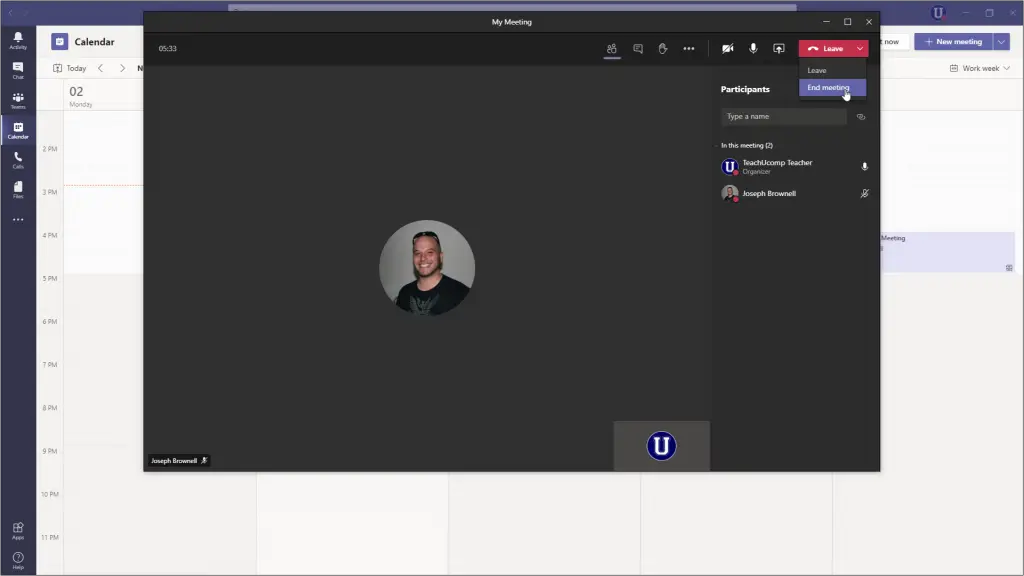Maximize the My Meeting window
The image size is (1024, 576).
click(848, 22)
